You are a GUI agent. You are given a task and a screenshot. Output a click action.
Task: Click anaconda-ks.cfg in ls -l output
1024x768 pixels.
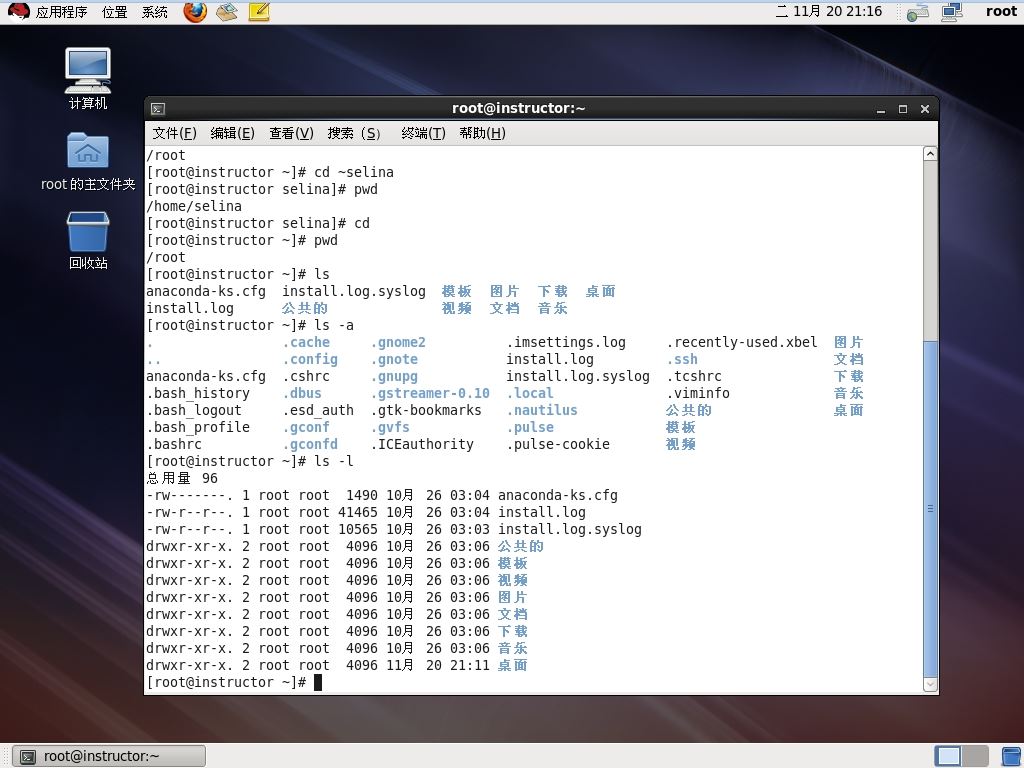tap(558, 495)
